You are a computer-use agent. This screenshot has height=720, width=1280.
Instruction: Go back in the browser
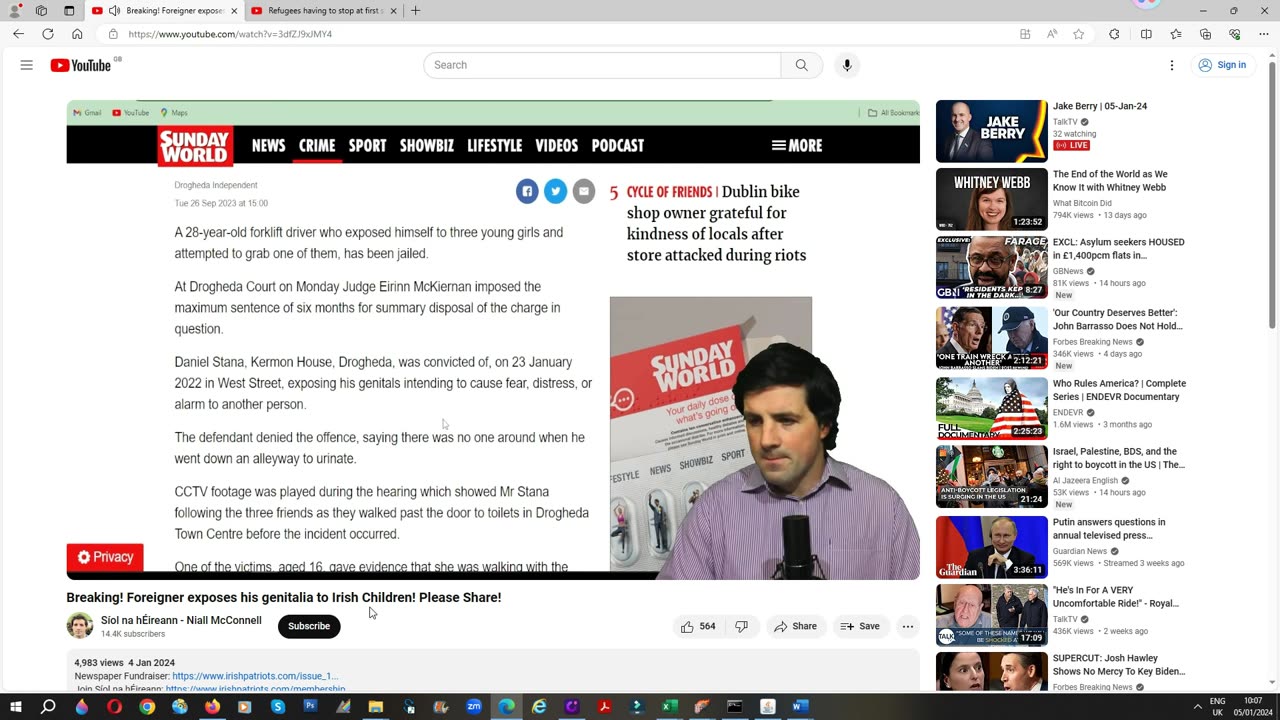(x=18, y=34)
